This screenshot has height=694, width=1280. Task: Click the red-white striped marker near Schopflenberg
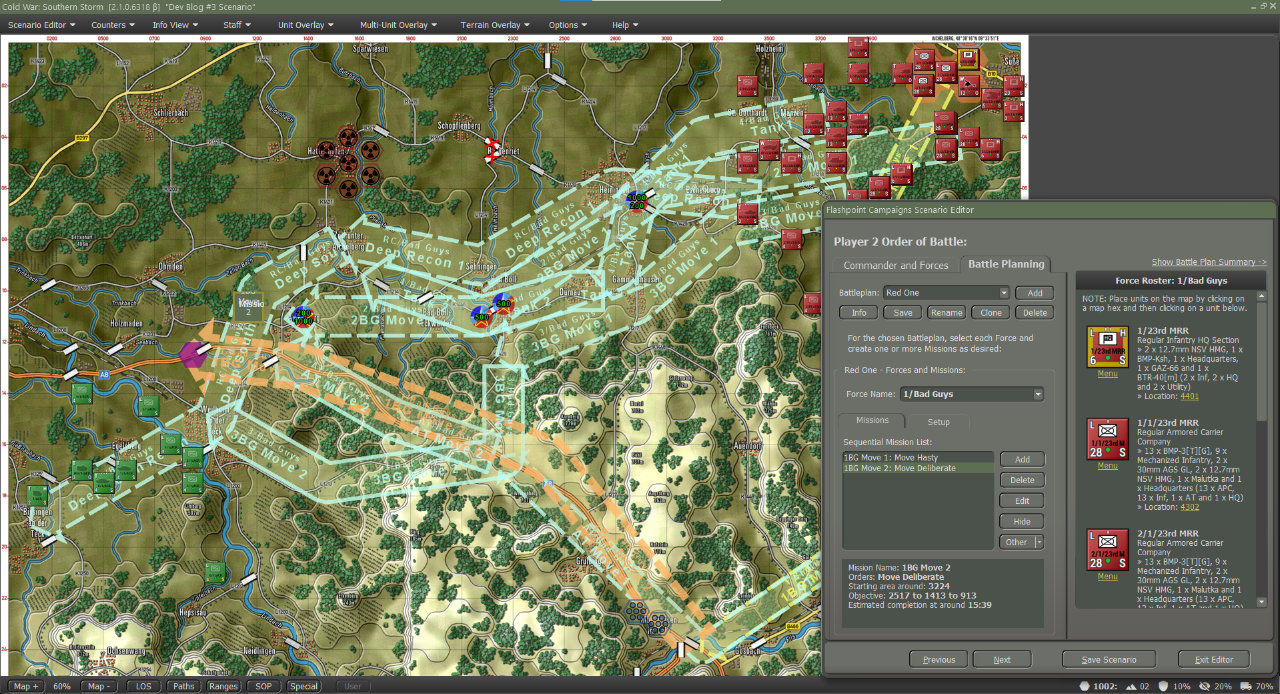(x=493, y=150)
